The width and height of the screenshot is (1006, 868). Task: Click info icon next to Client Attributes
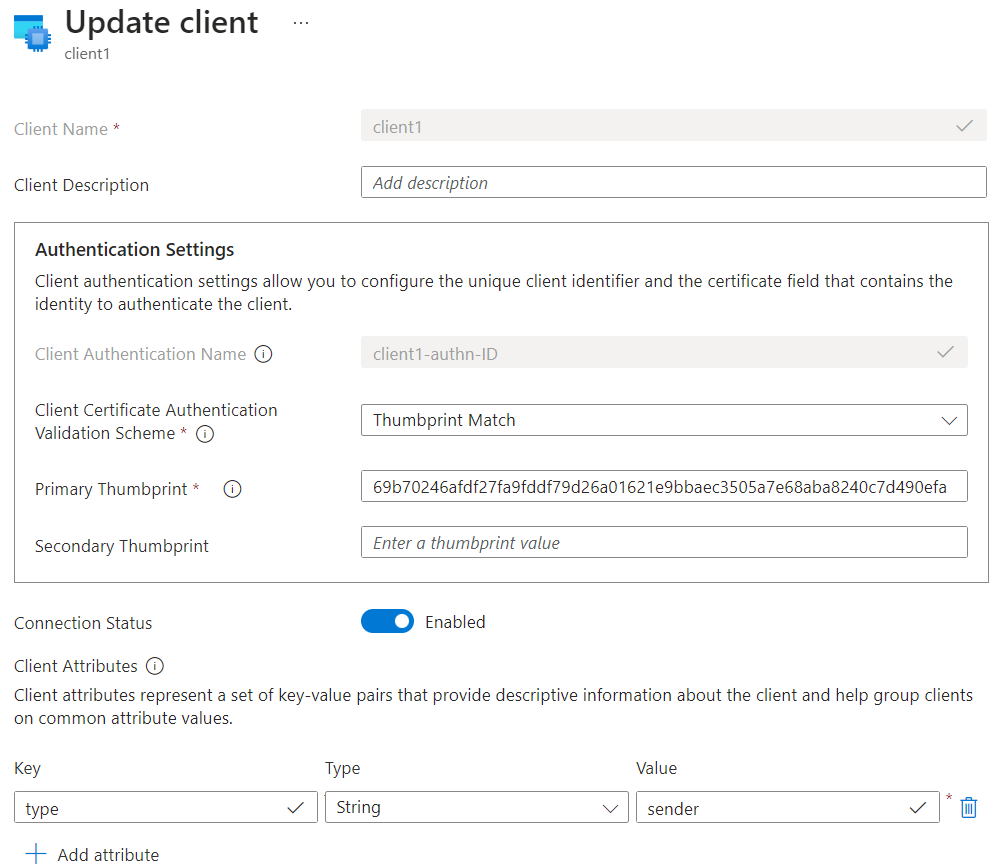tap(155, 666)
